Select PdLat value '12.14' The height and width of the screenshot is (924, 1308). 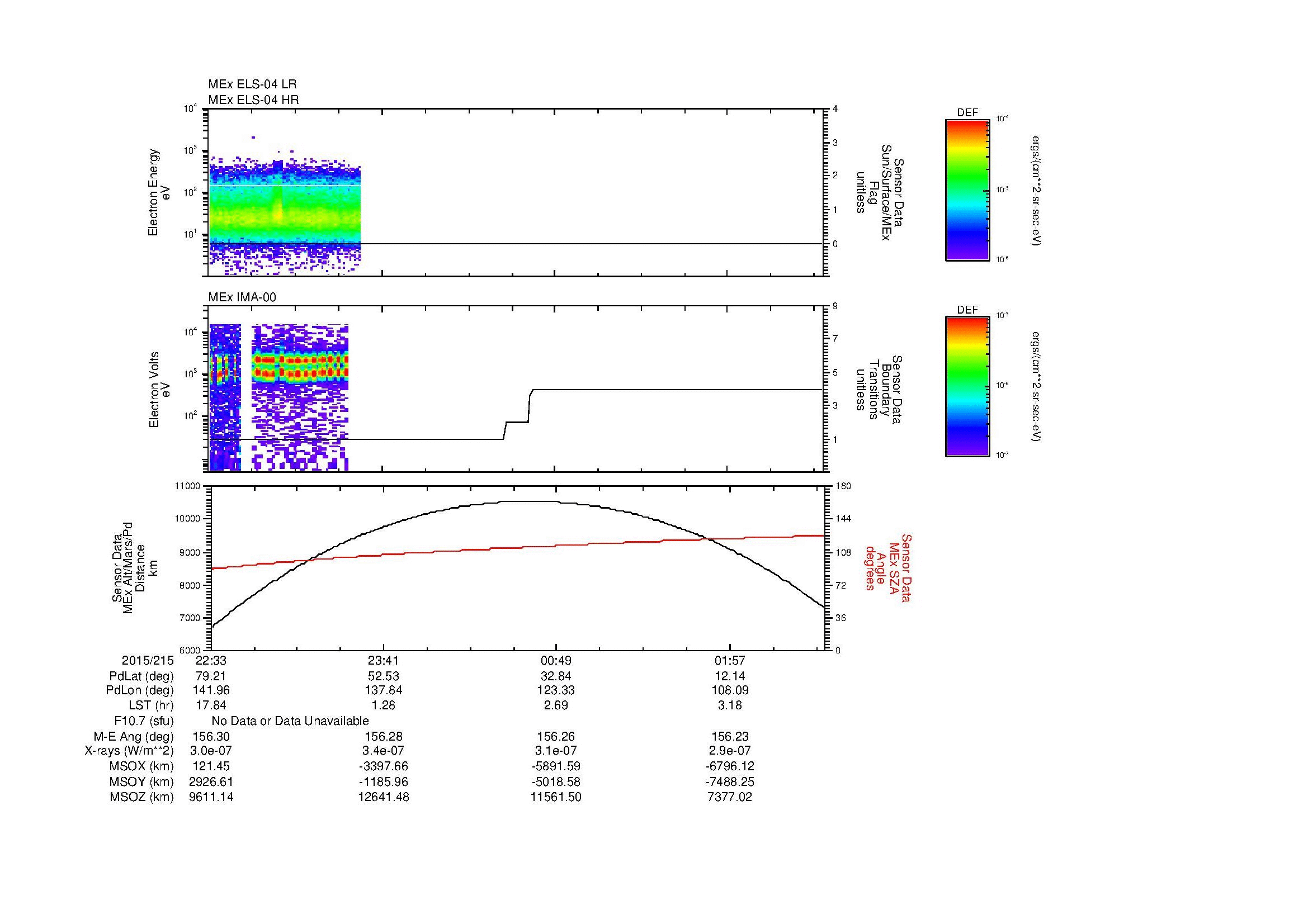click(x=730, y=676)
